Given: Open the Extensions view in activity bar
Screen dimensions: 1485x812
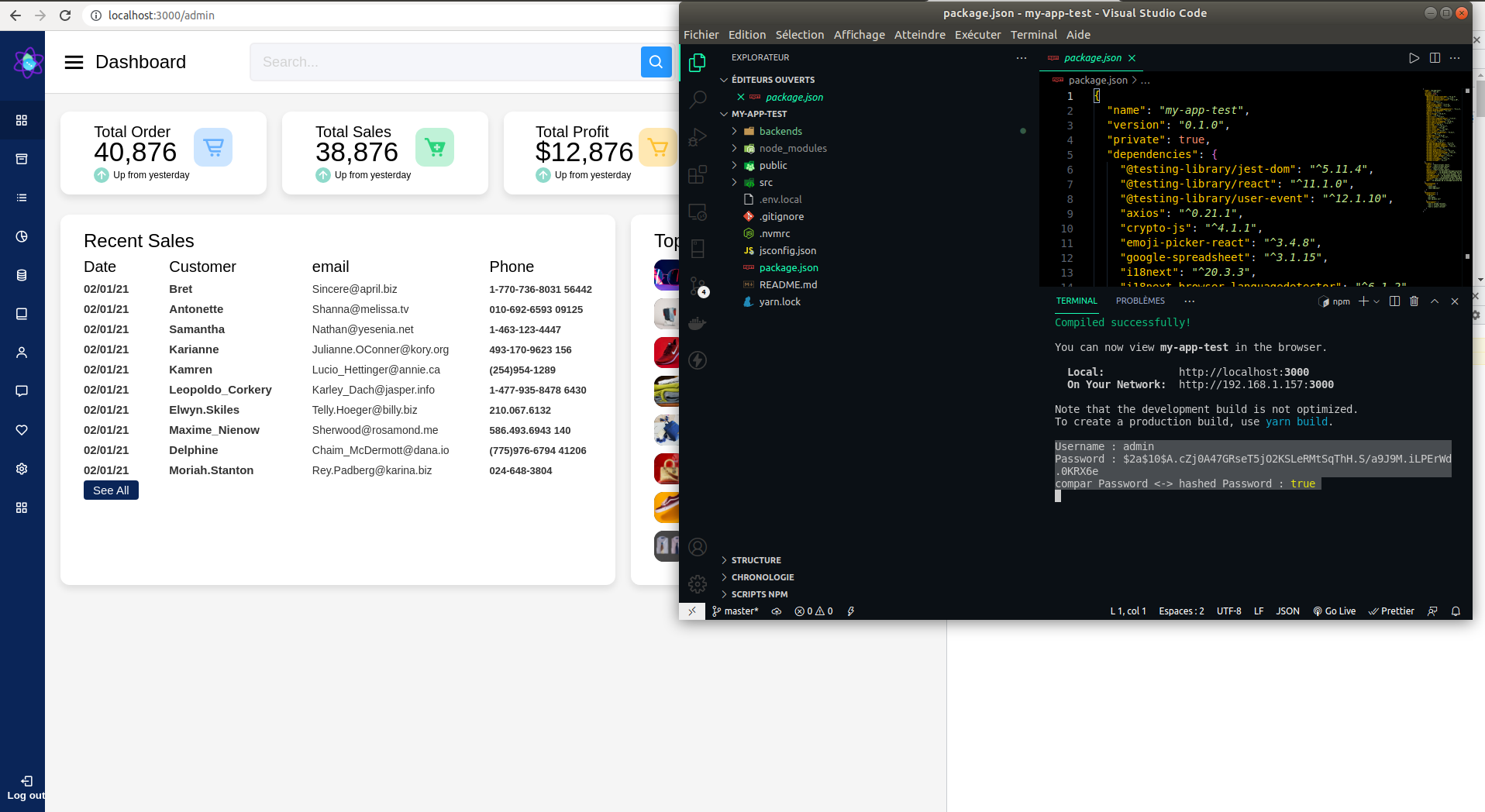Looking at the screenshot, I should tap(698, 174).
